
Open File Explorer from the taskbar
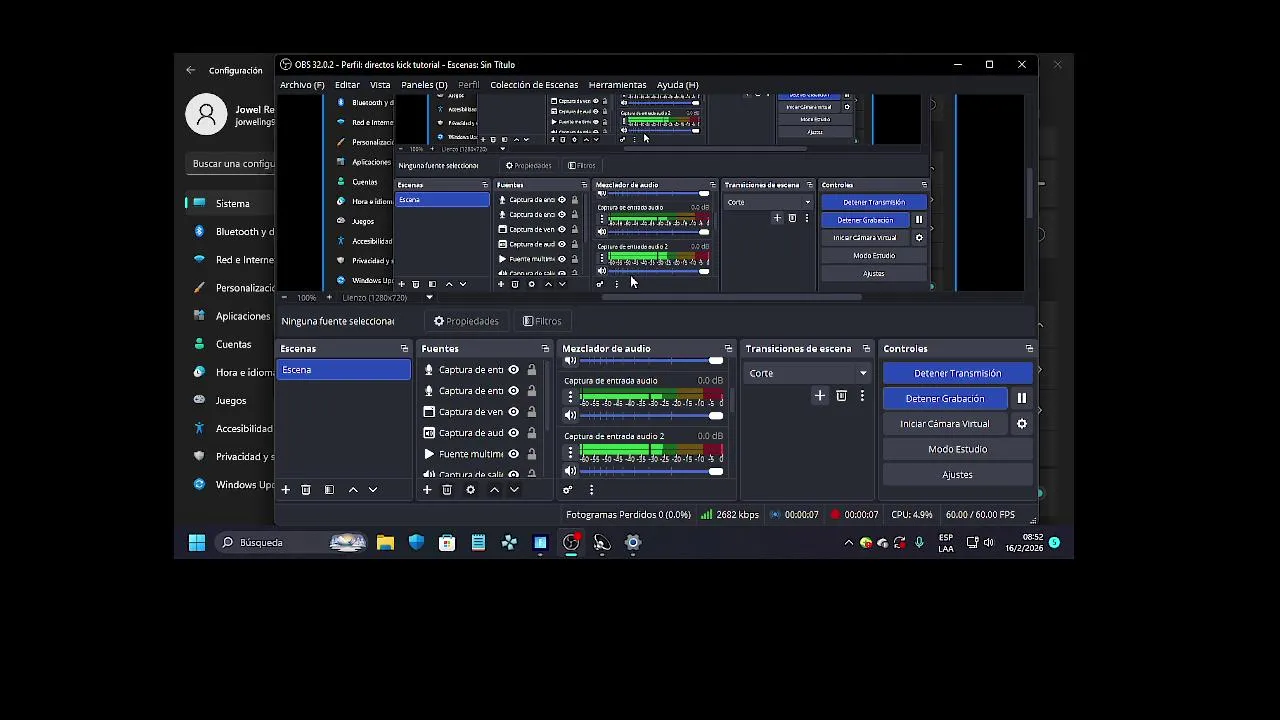click(x=385, y=542)
